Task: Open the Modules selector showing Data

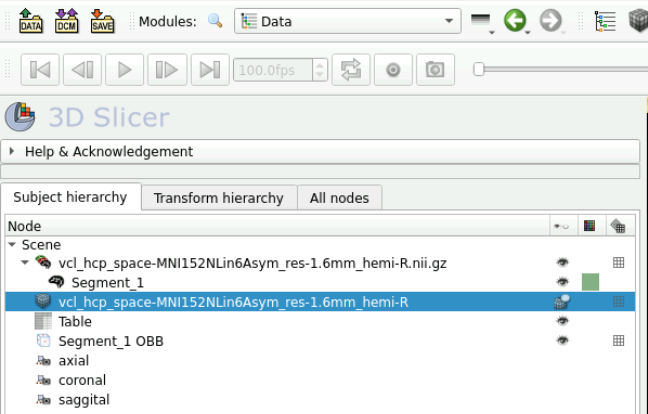Action: click(x=348, y=21)
